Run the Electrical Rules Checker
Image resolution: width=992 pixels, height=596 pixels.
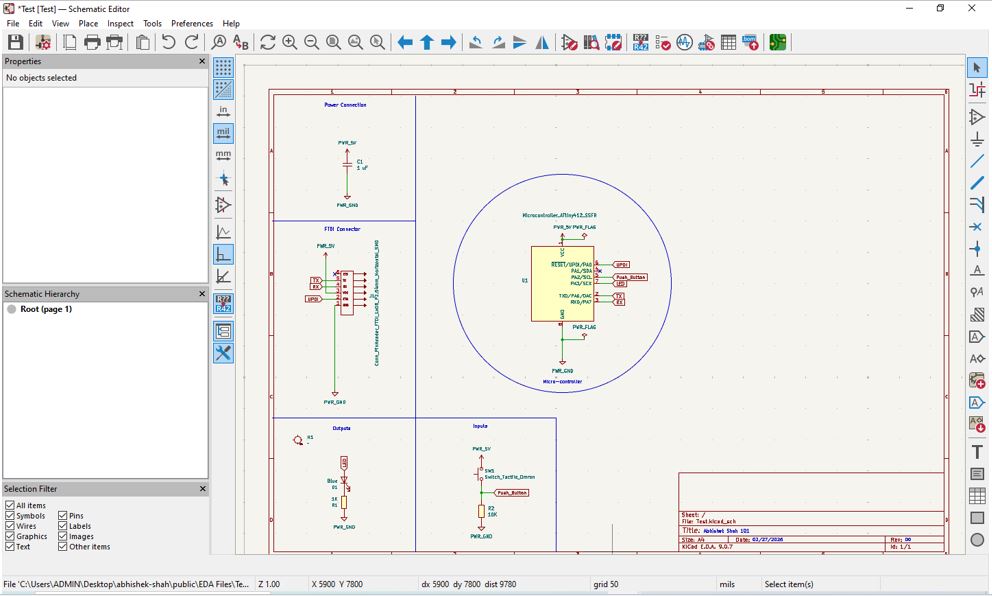click(662, 42)
